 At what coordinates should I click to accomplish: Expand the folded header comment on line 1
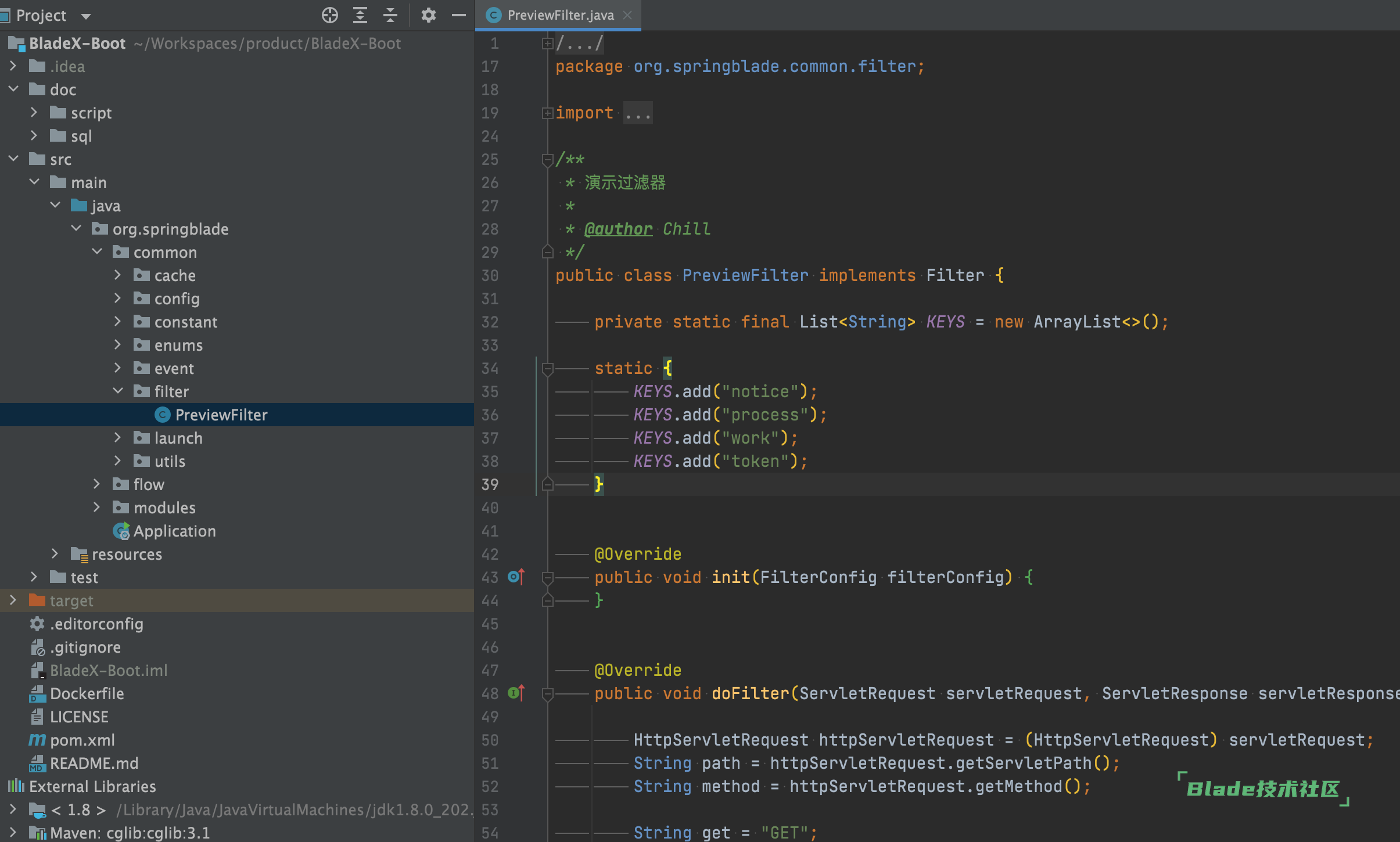tap(547, 43)
